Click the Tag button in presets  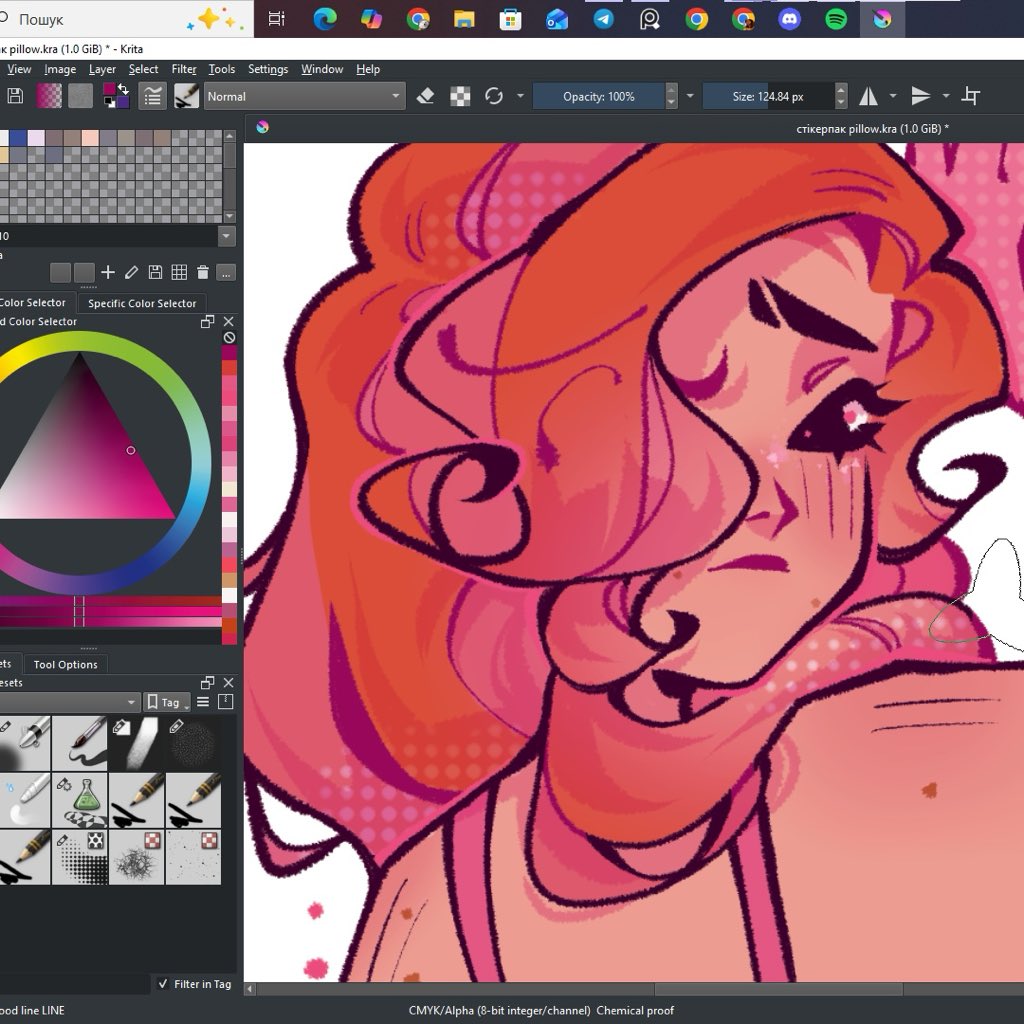pyautogui.click(x=167, y=702)
